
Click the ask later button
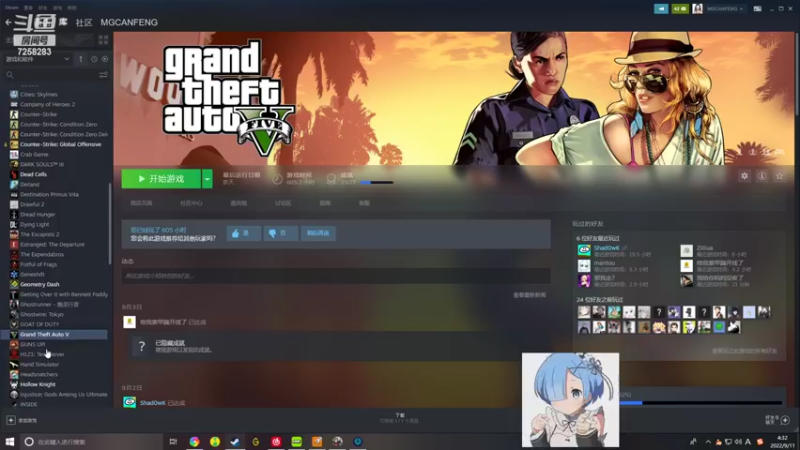[318, 233]
